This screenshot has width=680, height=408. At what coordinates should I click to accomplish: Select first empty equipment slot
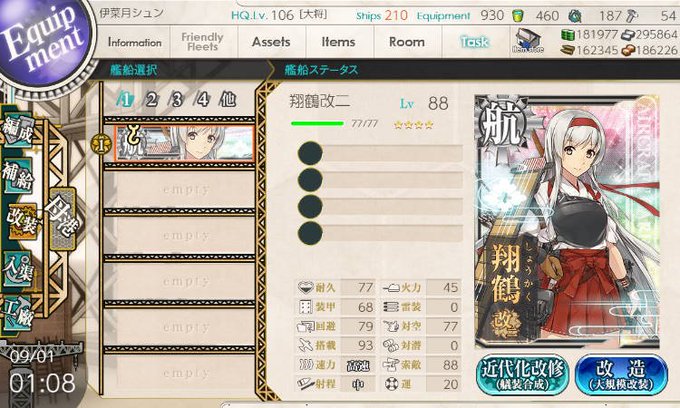[381, 153]
